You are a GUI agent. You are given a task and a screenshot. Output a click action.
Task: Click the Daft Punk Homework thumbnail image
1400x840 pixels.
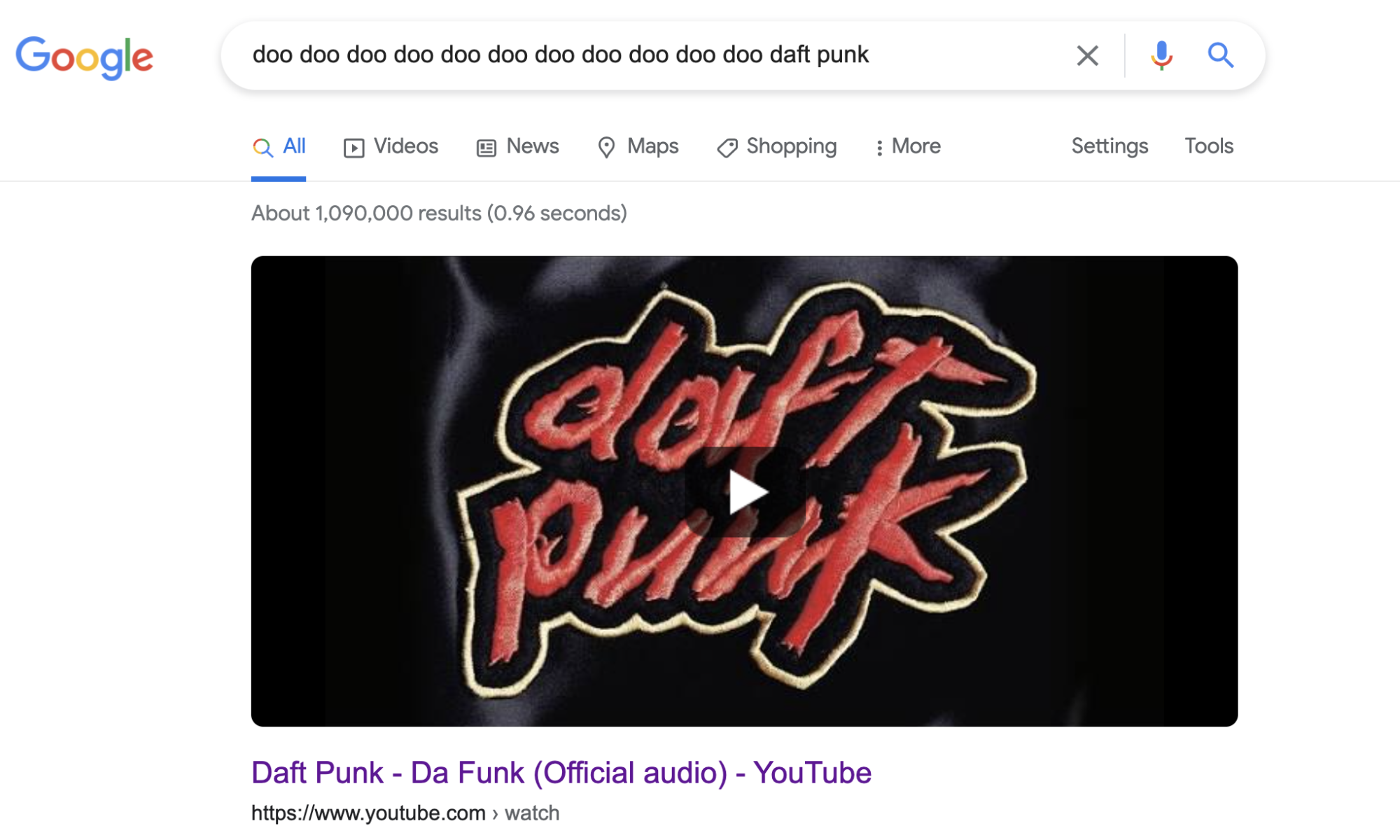click(x=744, y=491)
